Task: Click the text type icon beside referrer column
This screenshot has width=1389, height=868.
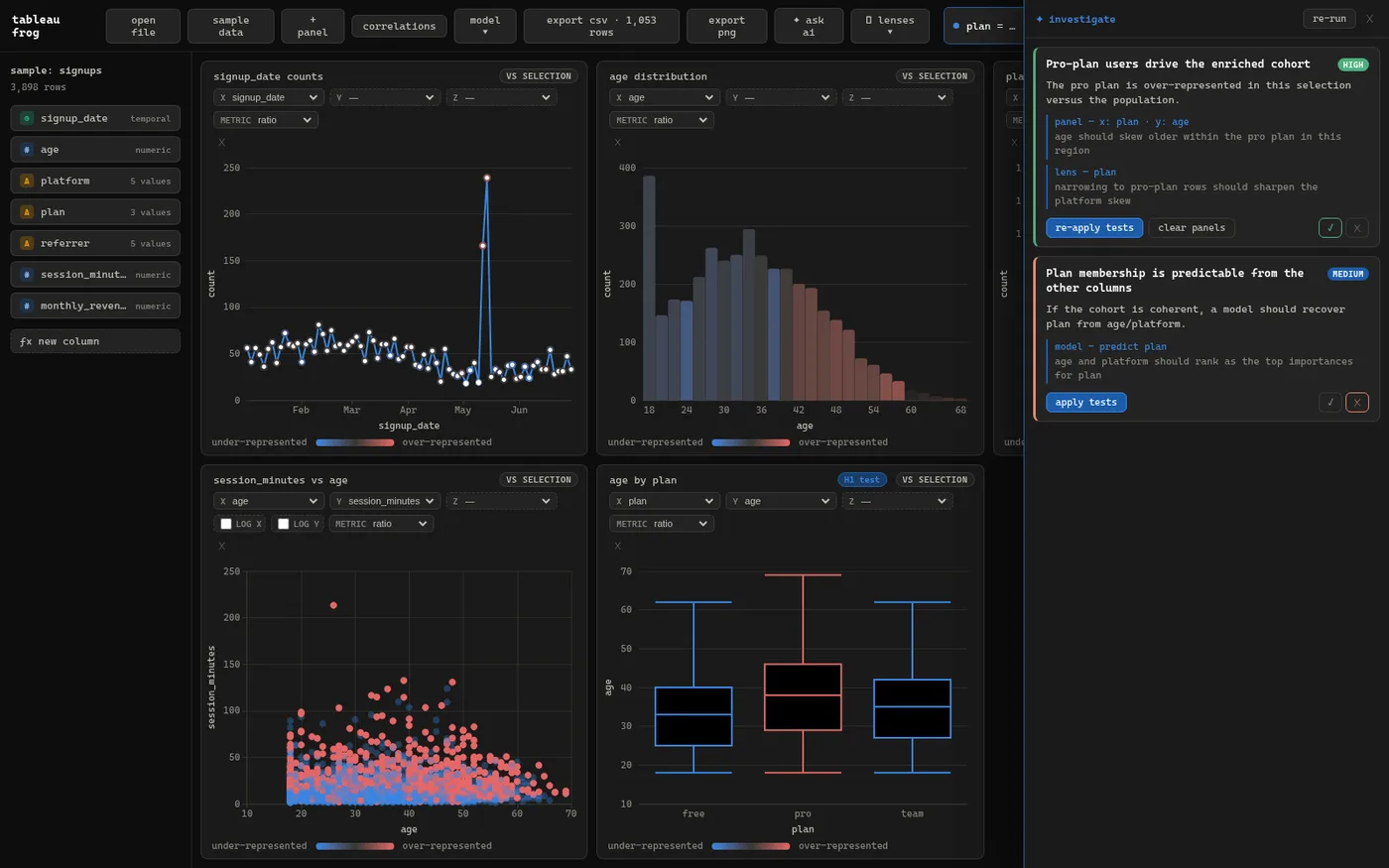Action: coord(27,243)
